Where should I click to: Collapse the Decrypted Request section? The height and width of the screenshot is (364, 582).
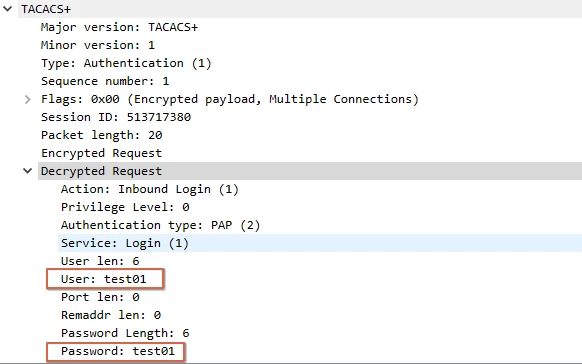pos(27,171)
